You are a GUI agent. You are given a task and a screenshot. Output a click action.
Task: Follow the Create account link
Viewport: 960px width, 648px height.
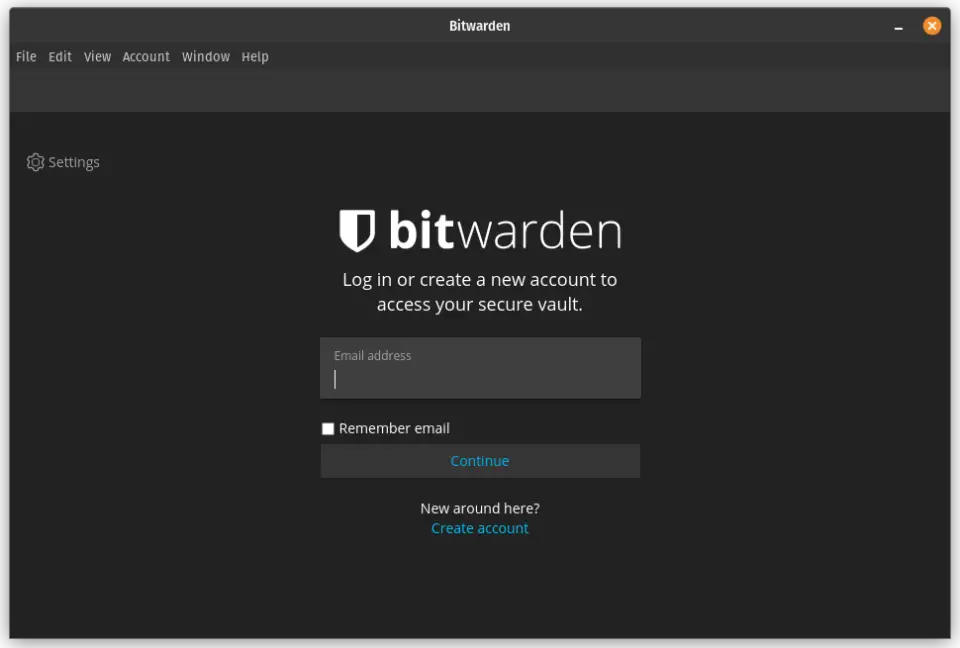479,528
